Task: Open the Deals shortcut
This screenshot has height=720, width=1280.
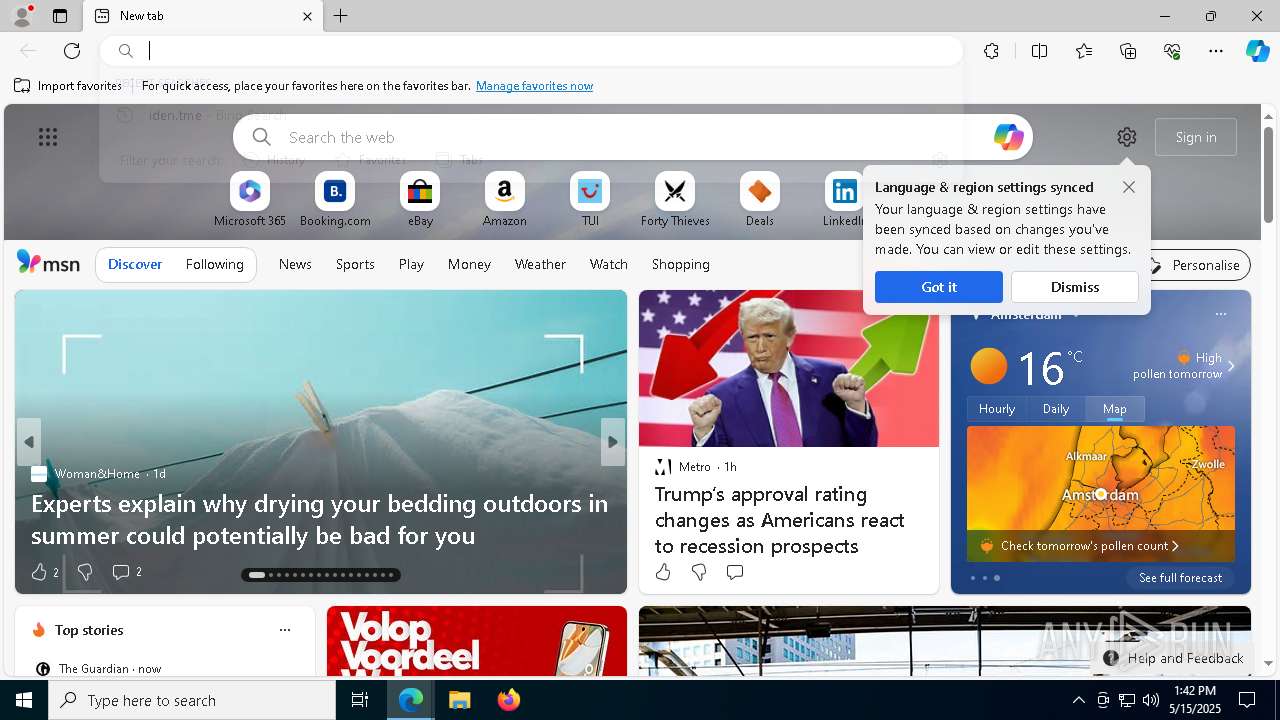Action: 759,200
